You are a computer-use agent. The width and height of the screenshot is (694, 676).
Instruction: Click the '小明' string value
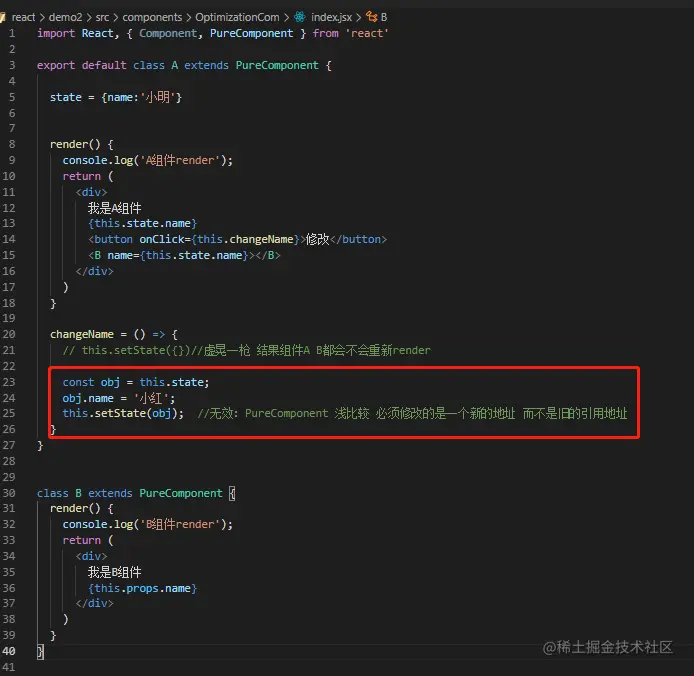coord(158,97)
